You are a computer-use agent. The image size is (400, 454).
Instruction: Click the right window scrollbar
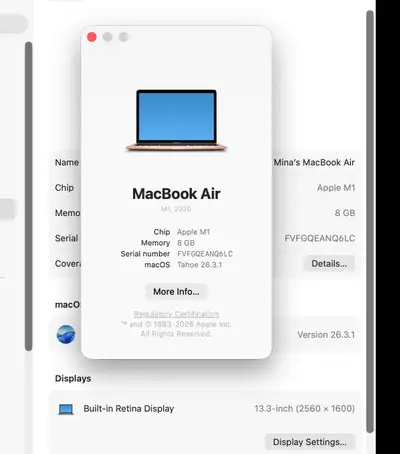point(370,222)
